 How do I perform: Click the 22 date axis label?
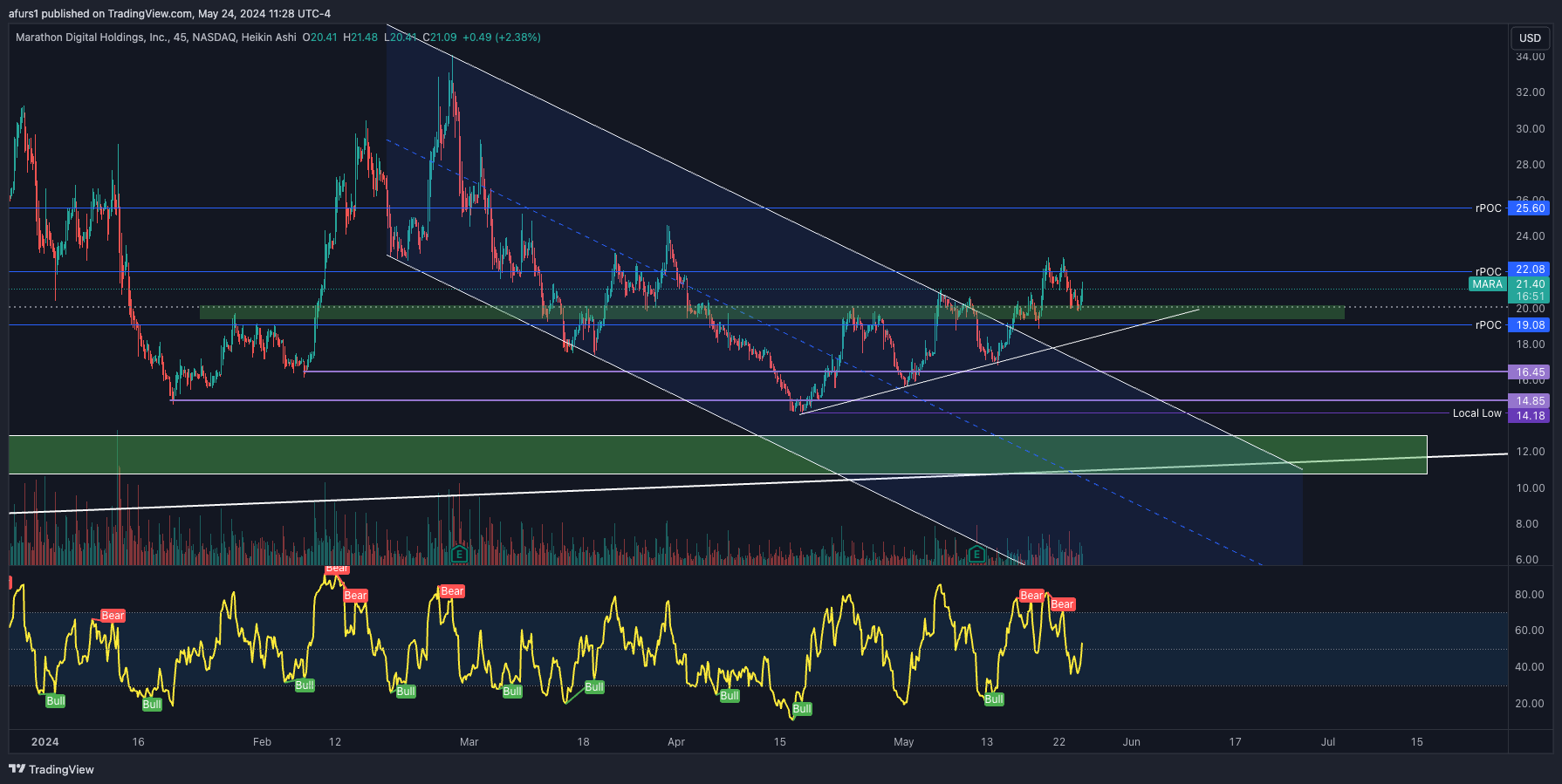pyautogui.click(x=1059, y=742)
